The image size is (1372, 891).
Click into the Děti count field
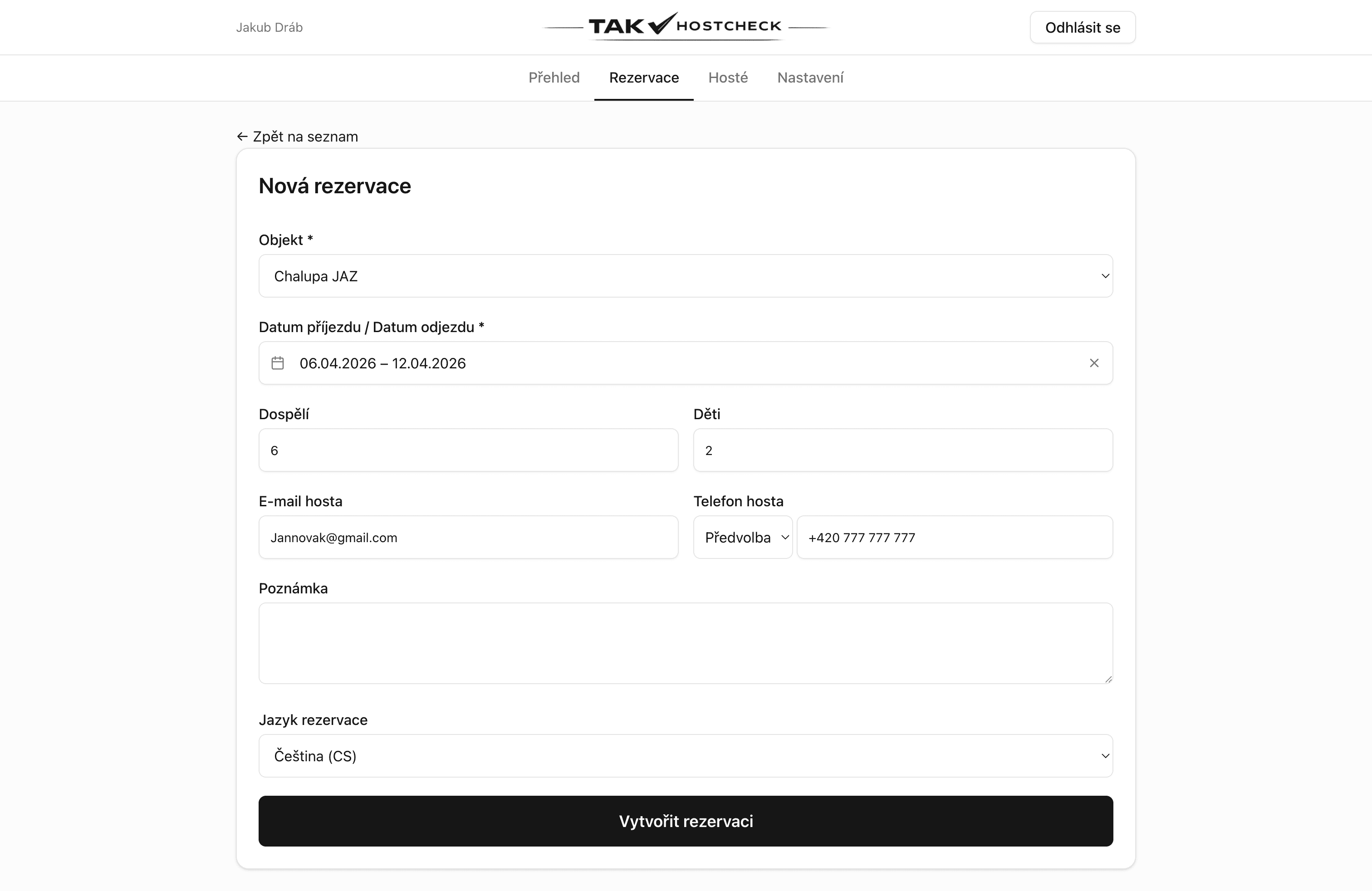click(x=903, y=450)
